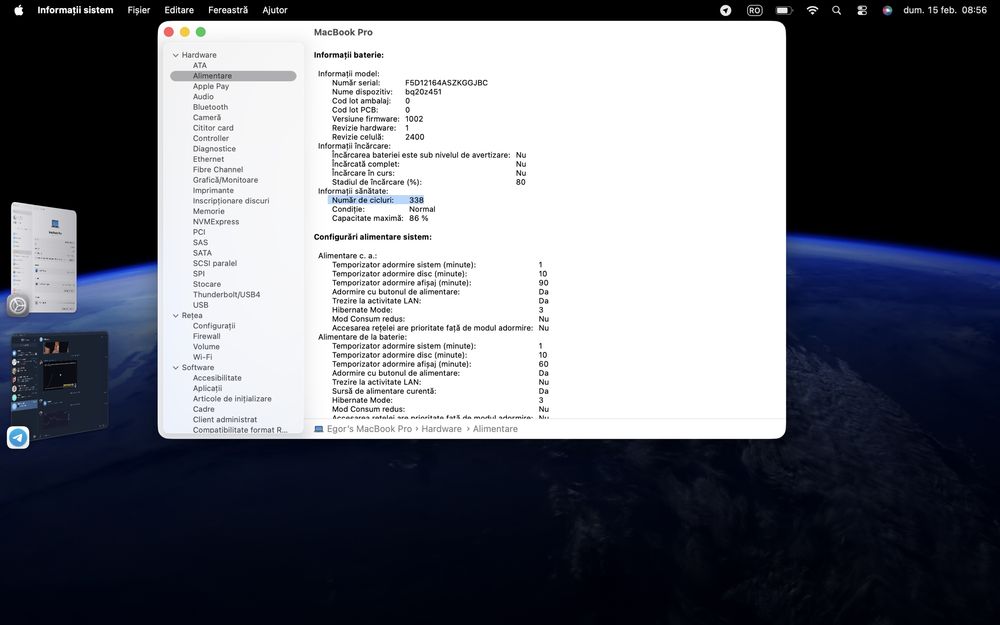Open the Fișier menu
This screenshot has width=1000, height=625.
click(x=138, y=10)
